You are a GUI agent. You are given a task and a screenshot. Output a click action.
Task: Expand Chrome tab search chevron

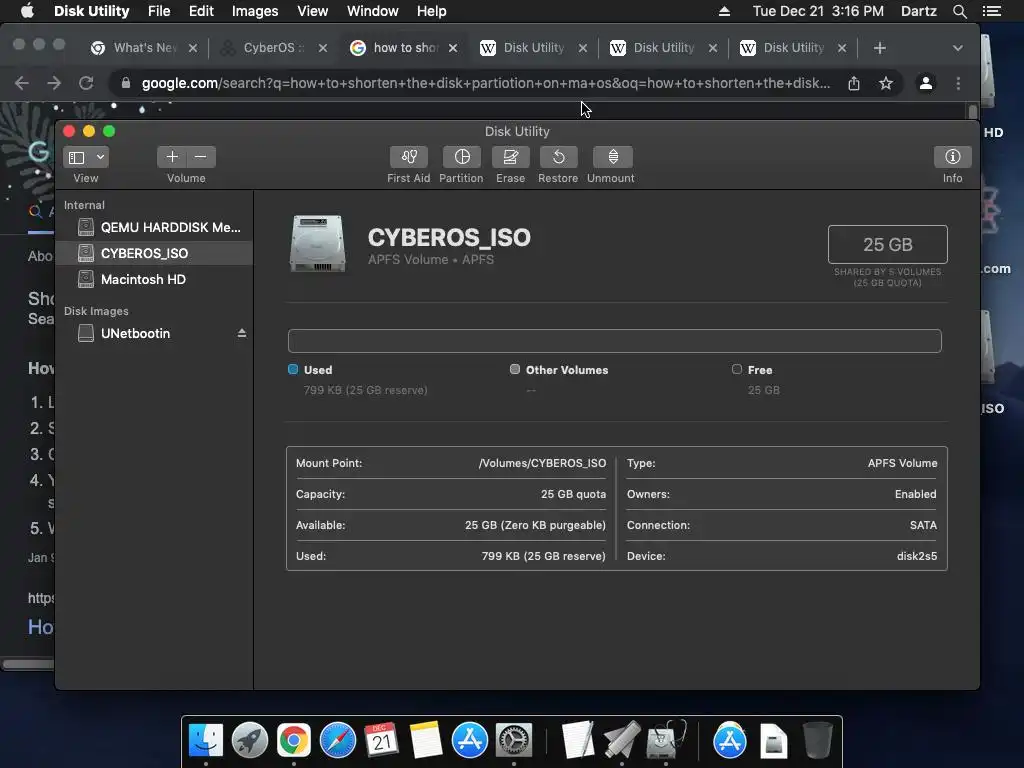(x=957, y=48)
